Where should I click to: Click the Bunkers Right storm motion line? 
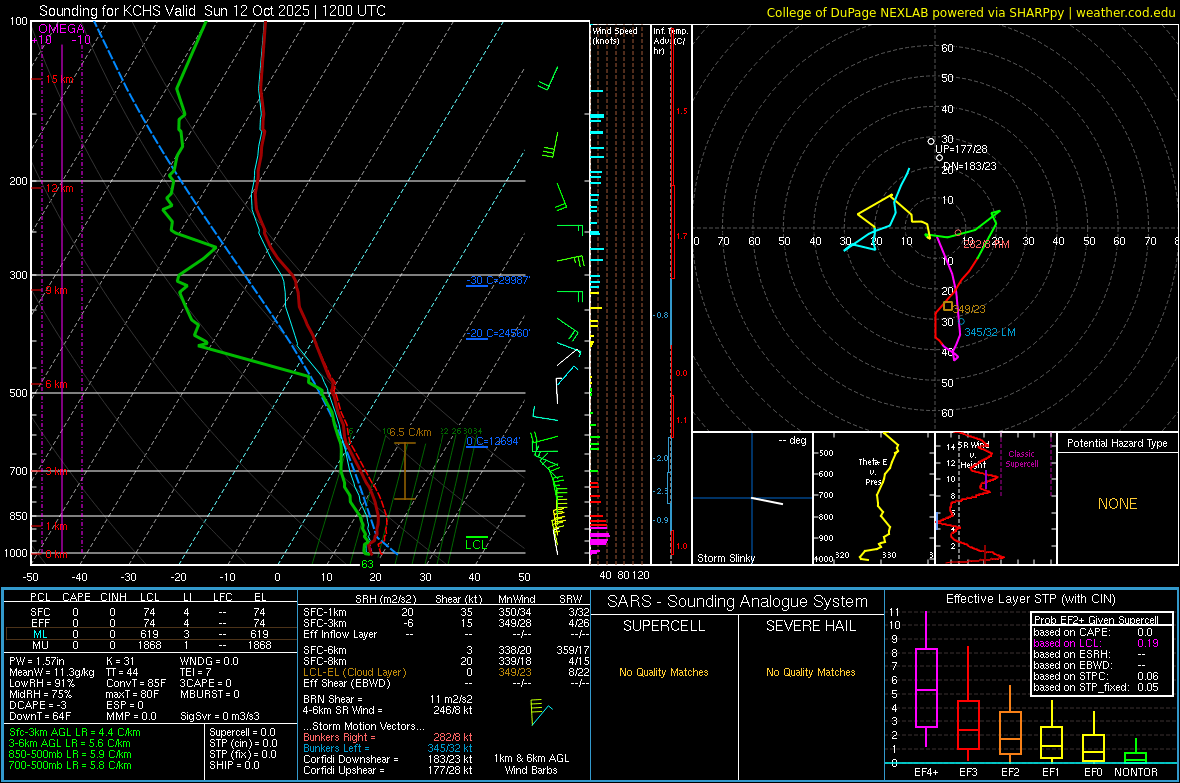(388, 737)
